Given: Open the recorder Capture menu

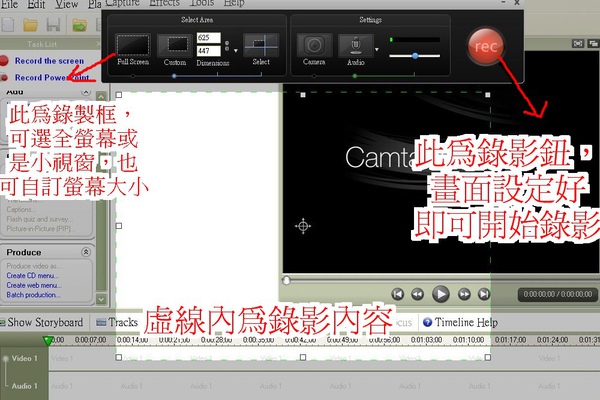Looking at the screenshot, I should (x=122, y=3).
